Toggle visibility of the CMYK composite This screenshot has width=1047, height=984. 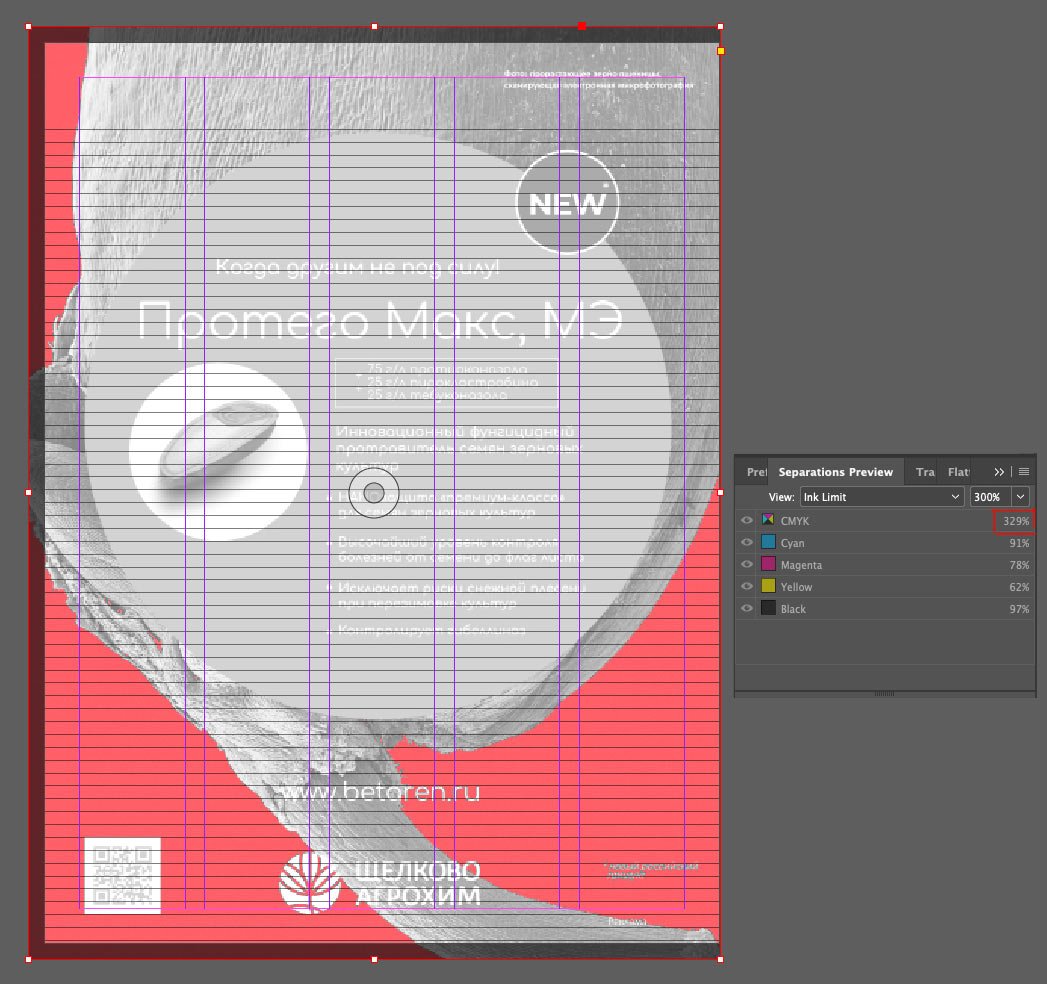(747, 521)
